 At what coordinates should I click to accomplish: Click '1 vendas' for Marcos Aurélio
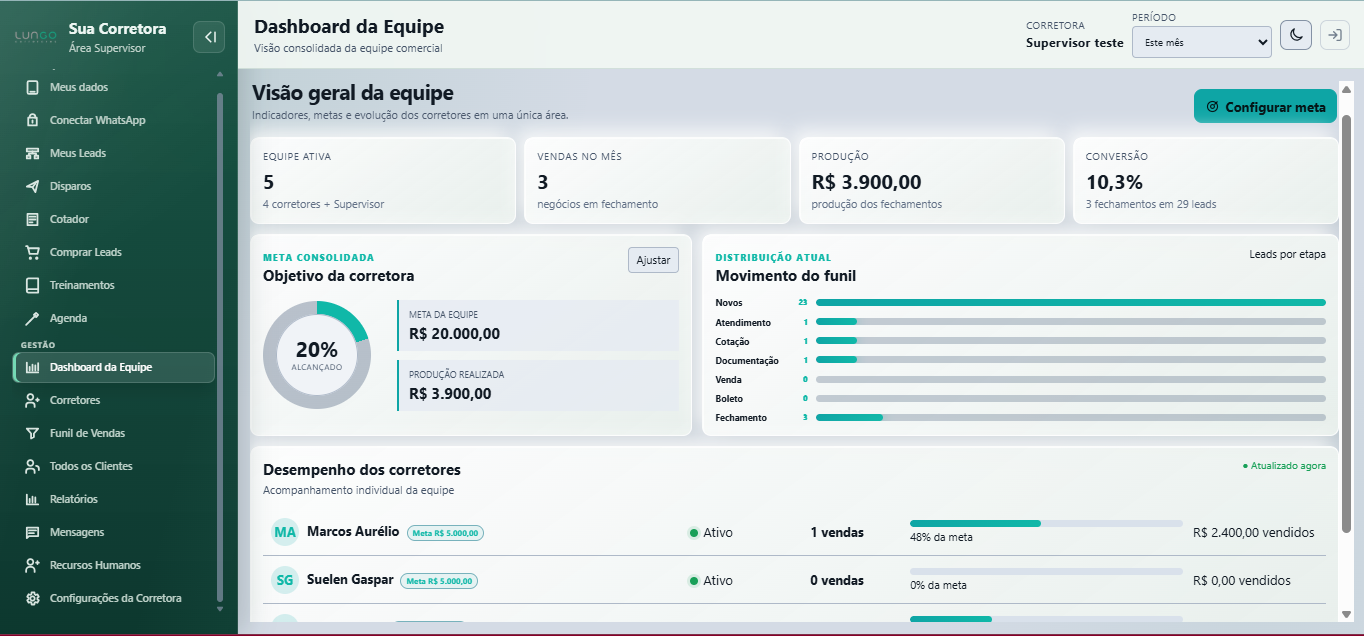837,533
